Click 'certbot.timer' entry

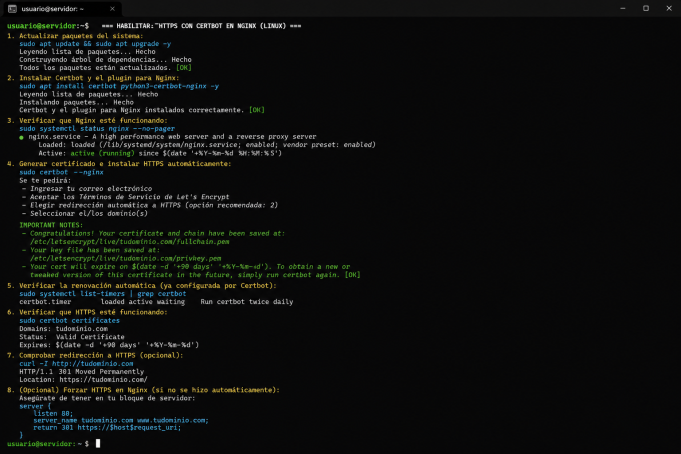(x=45, y=302)
